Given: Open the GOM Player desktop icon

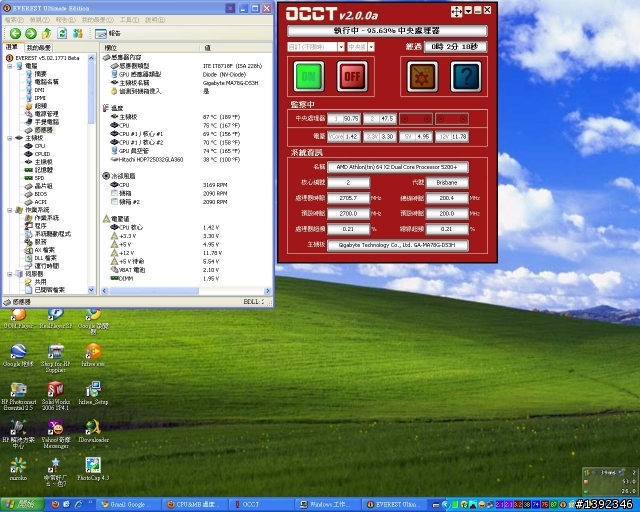Looking at the screenshot, I should [x=18, y=319].
